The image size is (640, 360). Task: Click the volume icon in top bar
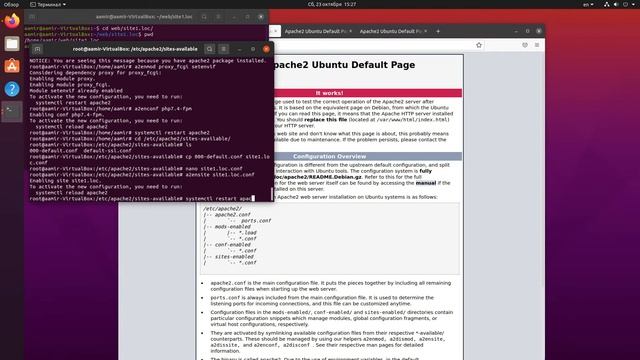[x=616, y=4]
